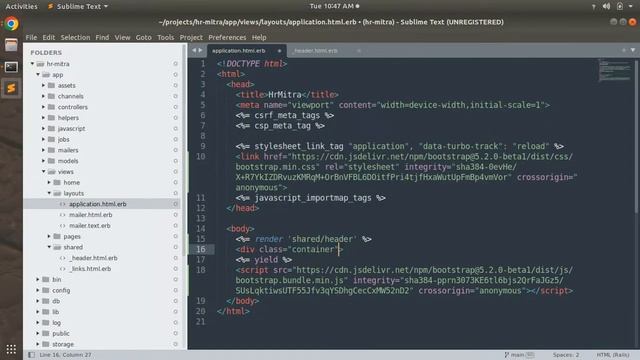This screenshot has height=360, width=640.
Task: Open the Preferences menu
Action: (x=227, y=37)
